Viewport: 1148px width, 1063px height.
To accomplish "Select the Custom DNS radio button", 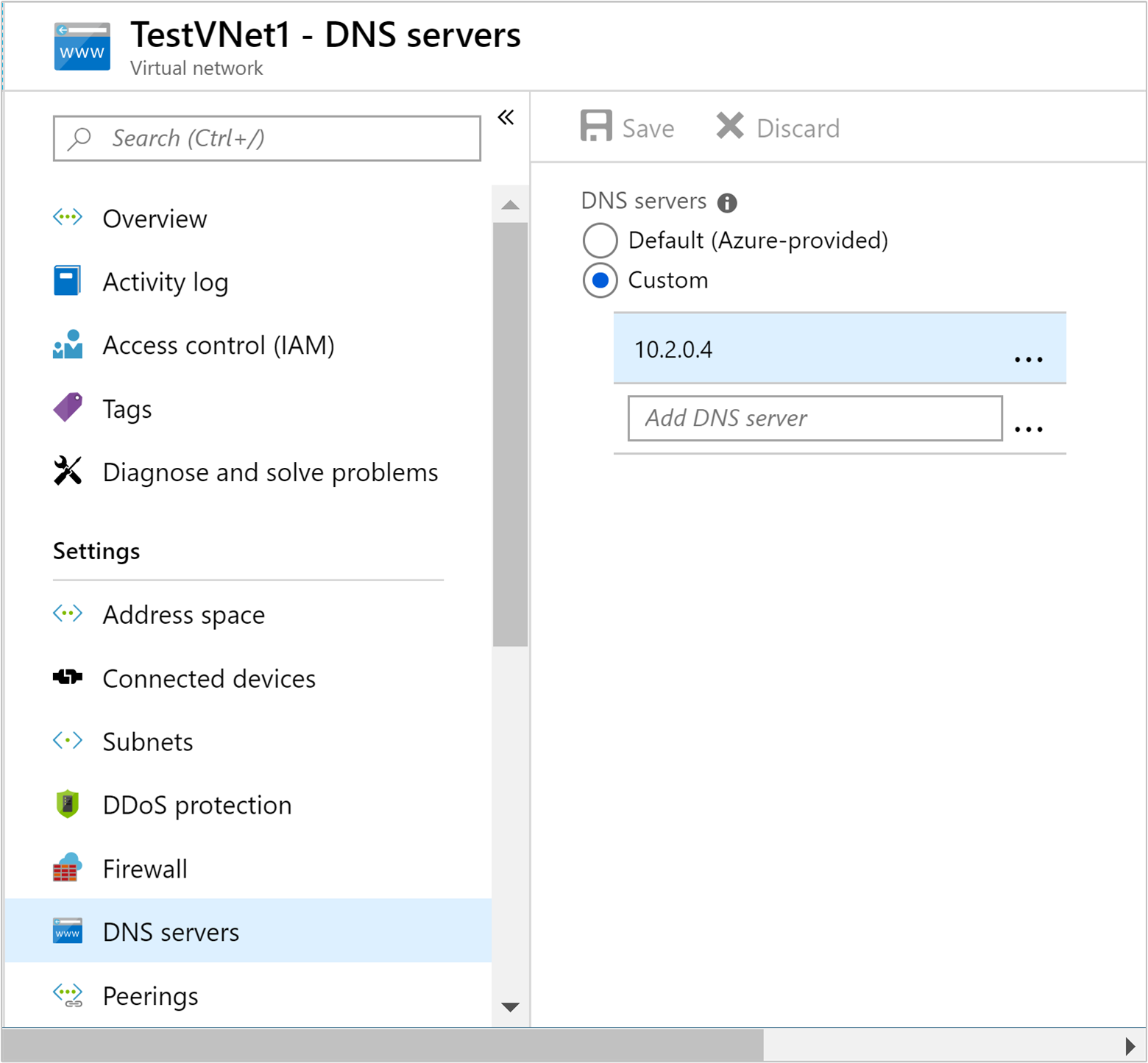I will click(x=600, y=280).
